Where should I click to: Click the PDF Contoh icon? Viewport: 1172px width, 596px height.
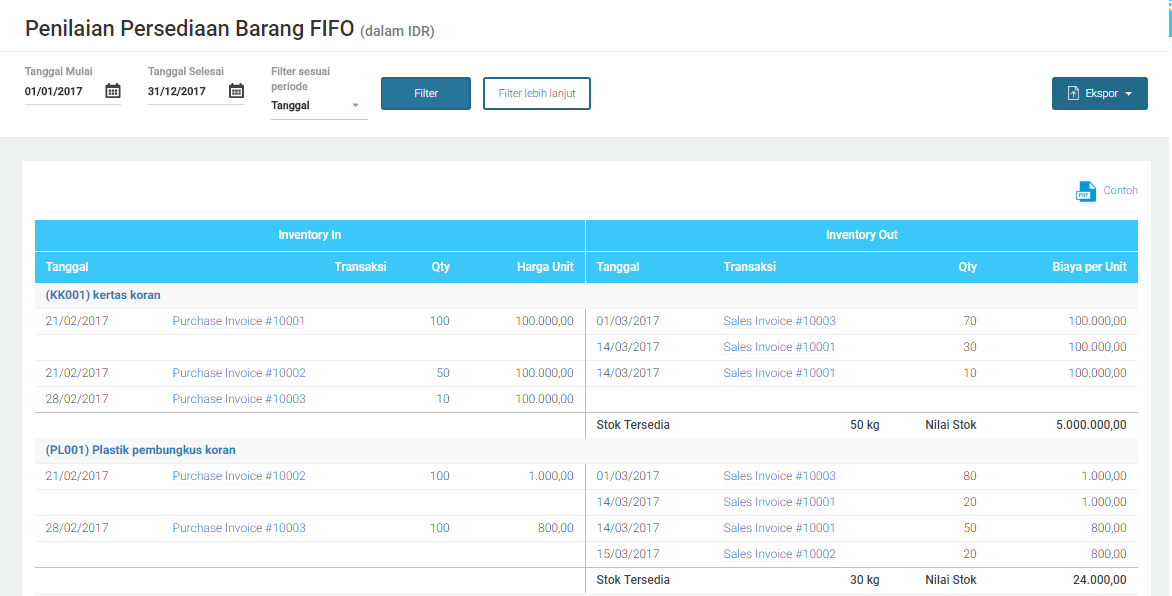[1086, 191]
